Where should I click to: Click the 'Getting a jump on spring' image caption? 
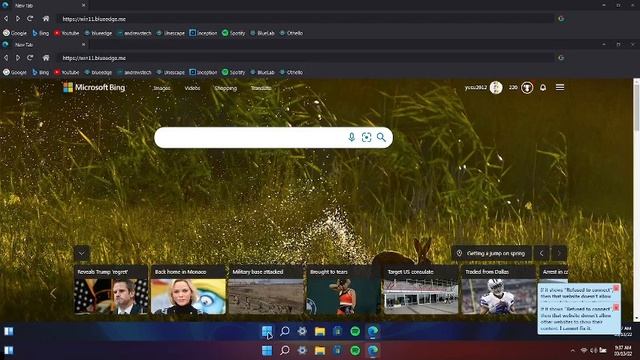click(x=492, y=253)
